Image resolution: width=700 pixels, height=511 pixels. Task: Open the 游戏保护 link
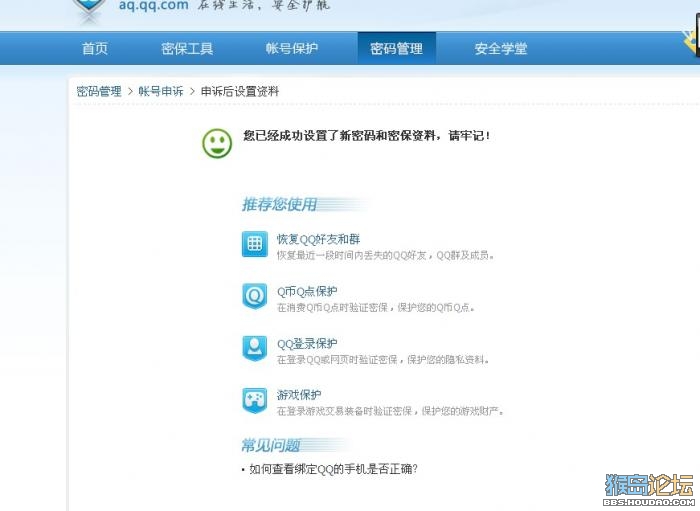click(x=299, y=395)
